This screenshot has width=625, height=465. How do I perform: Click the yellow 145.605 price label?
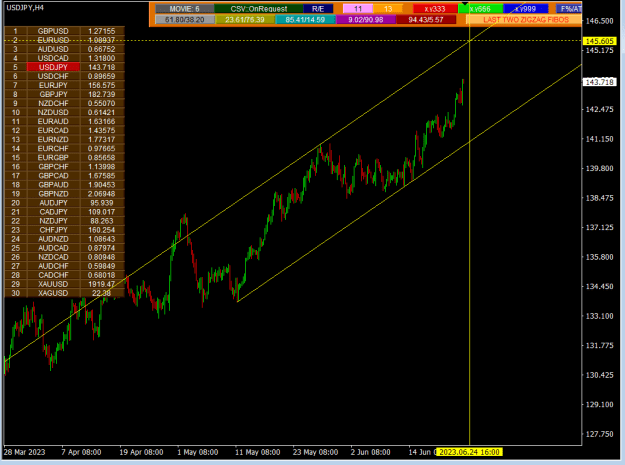pos(599,41)
